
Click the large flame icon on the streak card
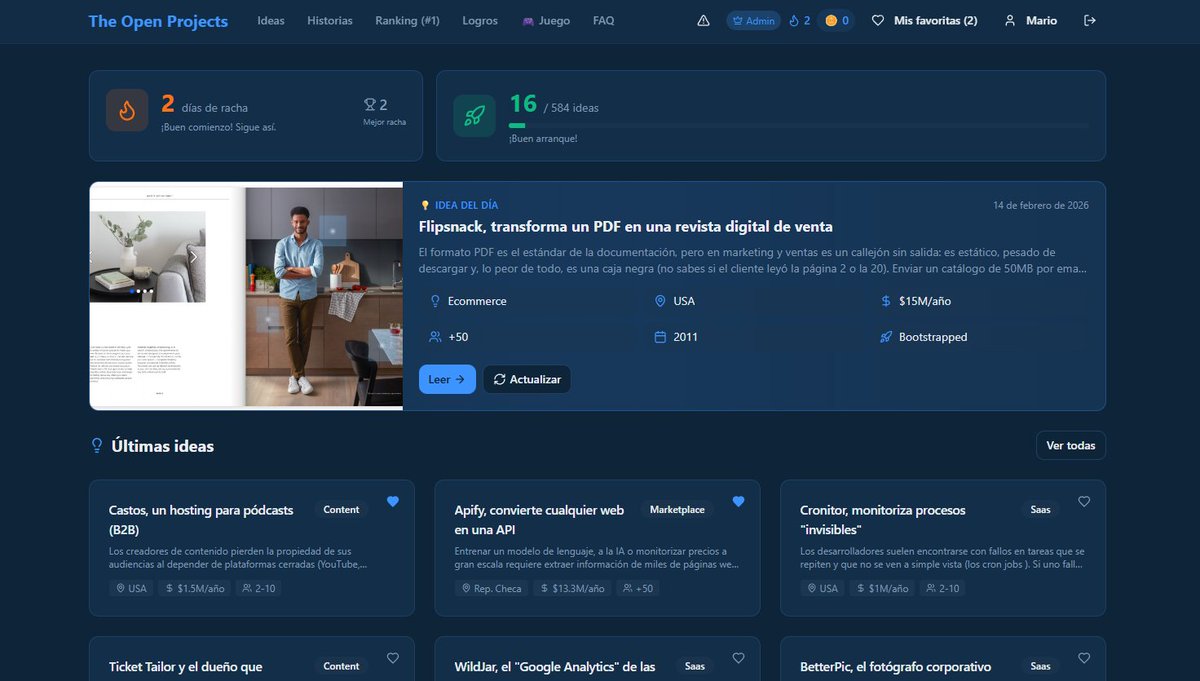[x=127, y=111]
